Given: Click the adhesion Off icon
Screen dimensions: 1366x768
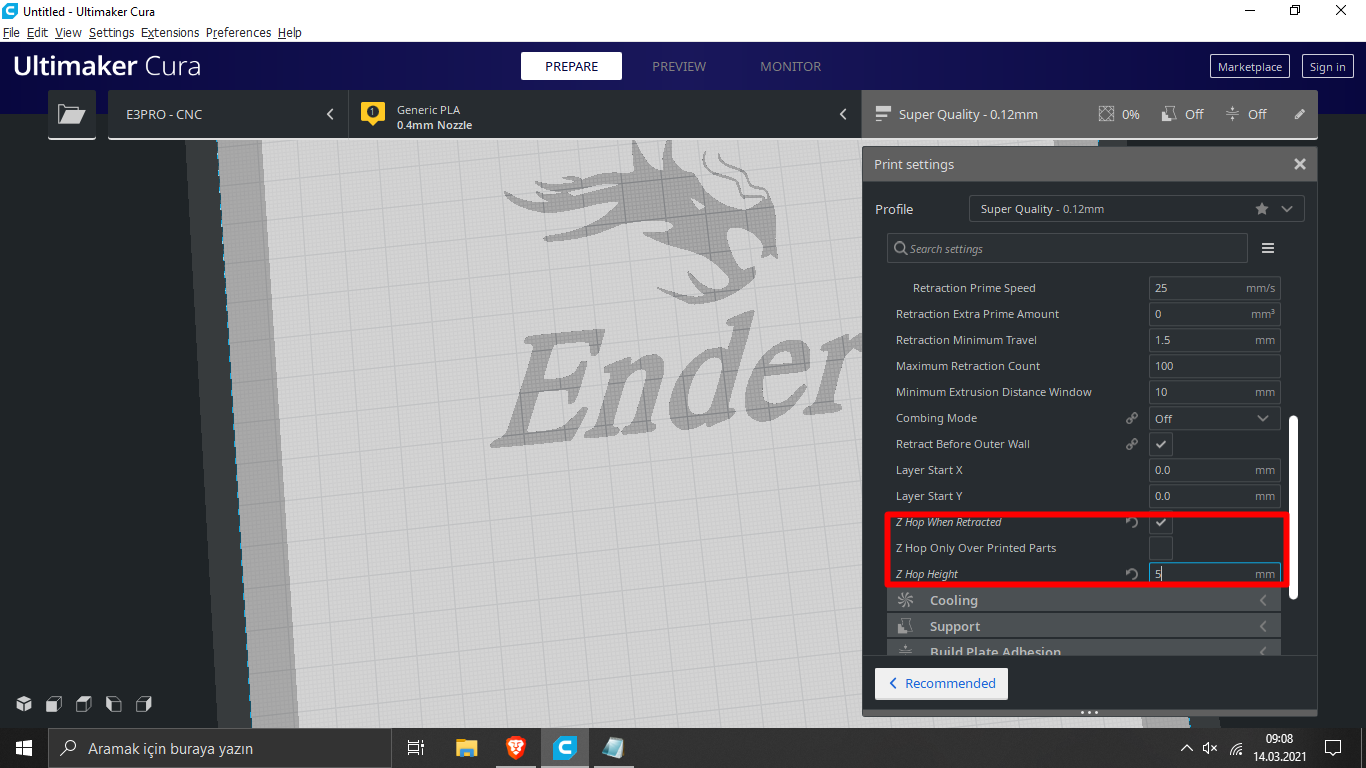Looking at the screenshot, I should [x=1232, y=114].
